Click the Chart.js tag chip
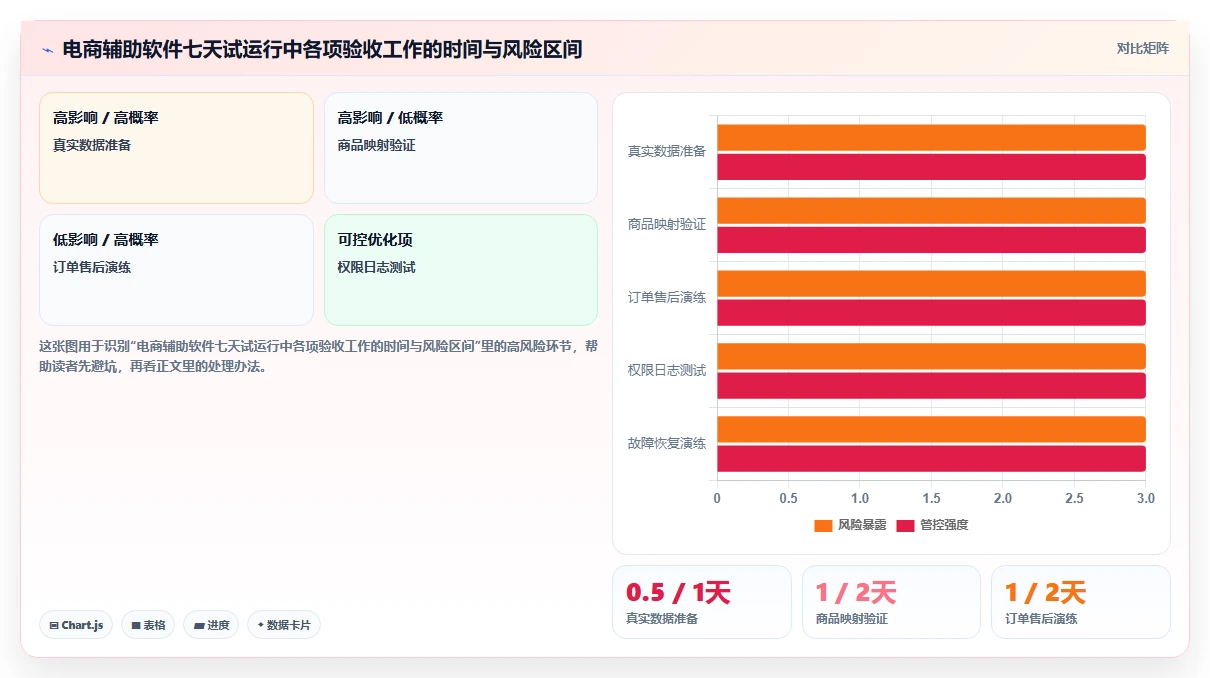The image size is (1210, 678). pos(76,625)
